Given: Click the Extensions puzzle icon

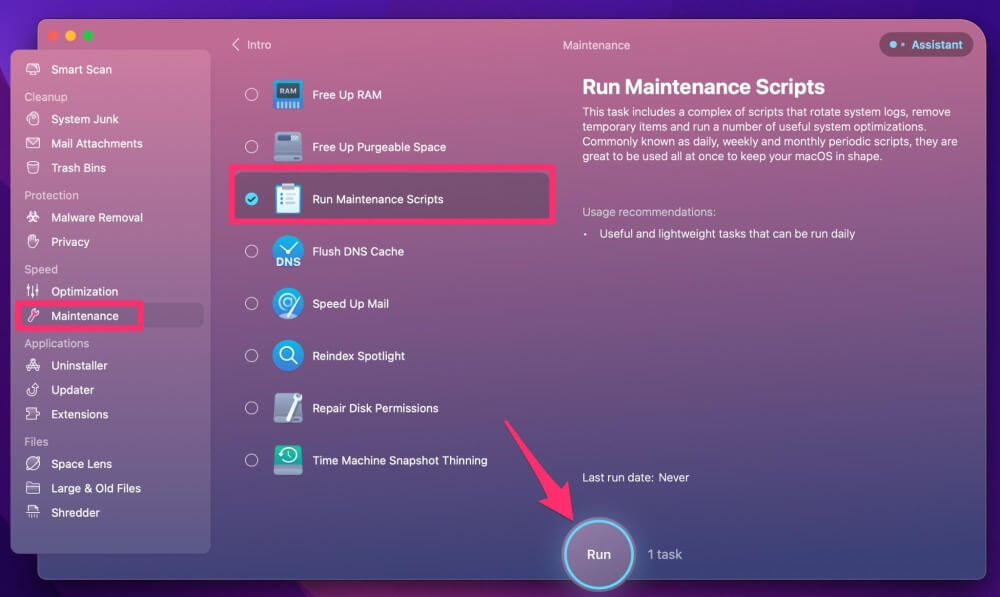Looking at the screenshot, I should tap(33, 413).
